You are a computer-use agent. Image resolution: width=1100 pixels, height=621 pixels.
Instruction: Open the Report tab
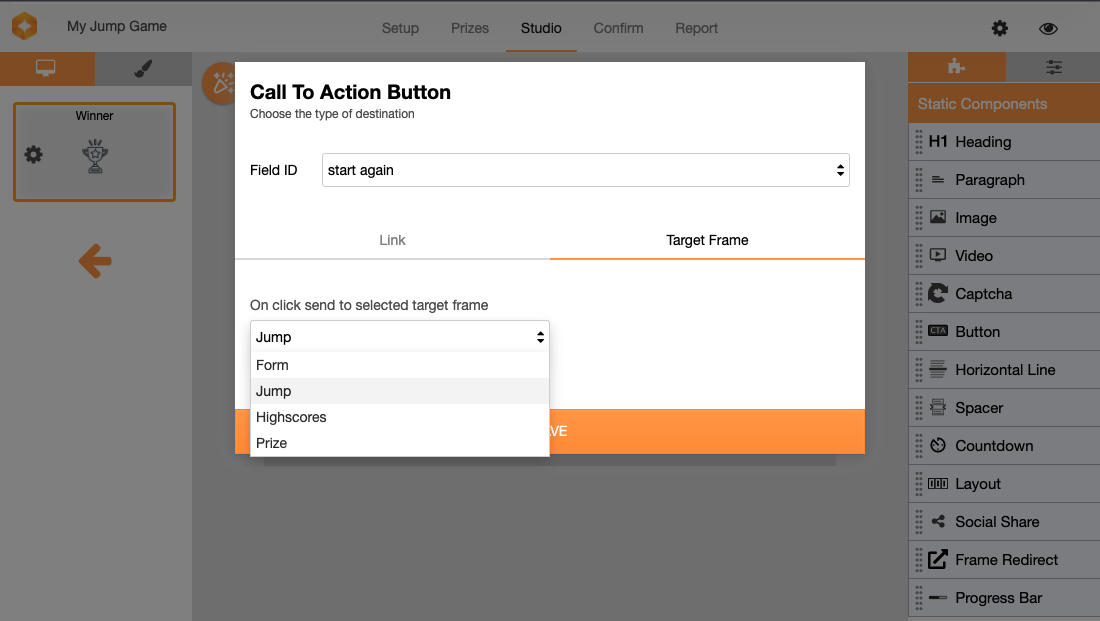[696, 28]
